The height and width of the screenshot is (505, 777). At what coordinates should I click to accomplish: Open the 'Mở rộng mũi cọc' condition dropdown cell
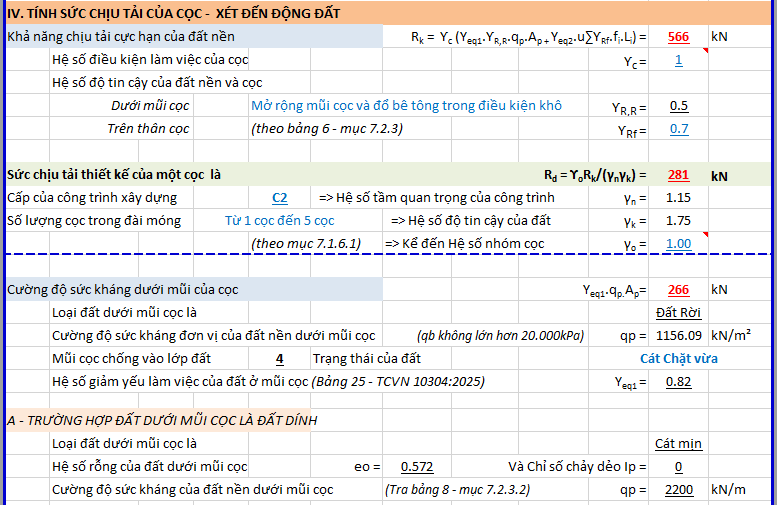tap(405, 106)
